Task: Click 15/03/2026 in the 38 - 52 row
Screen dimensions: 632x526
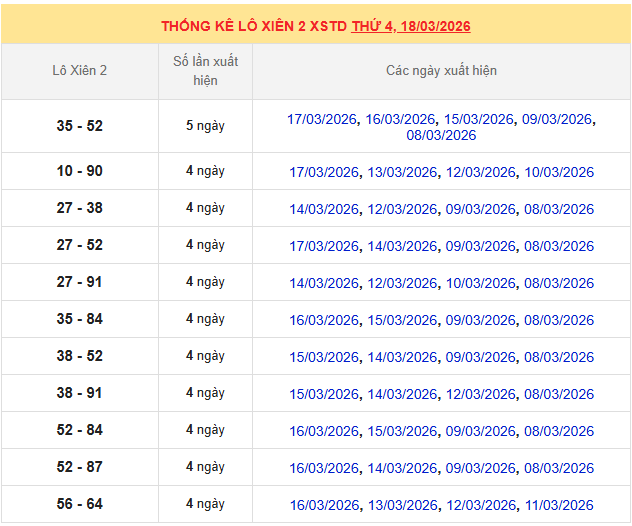Action: [x=324, y=357]
